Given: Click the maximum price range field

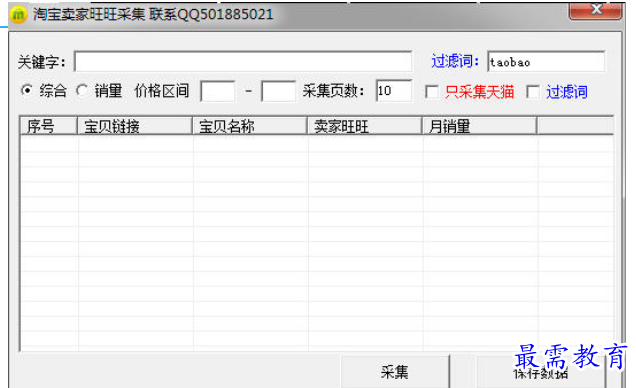Looking at the screenshot, I should click(x=278, y=91).
